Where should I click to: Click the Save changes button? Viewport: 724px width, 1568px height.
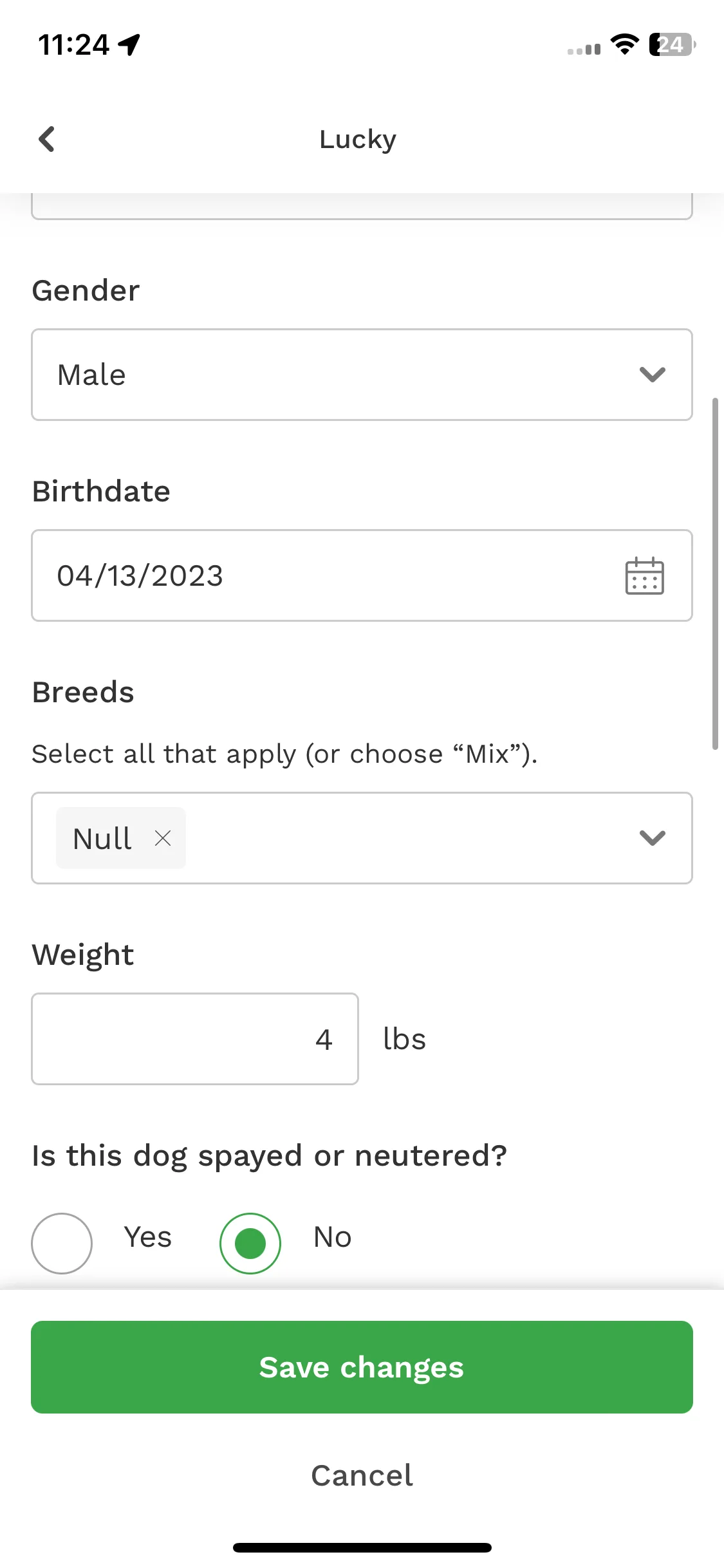[362, 1367]
